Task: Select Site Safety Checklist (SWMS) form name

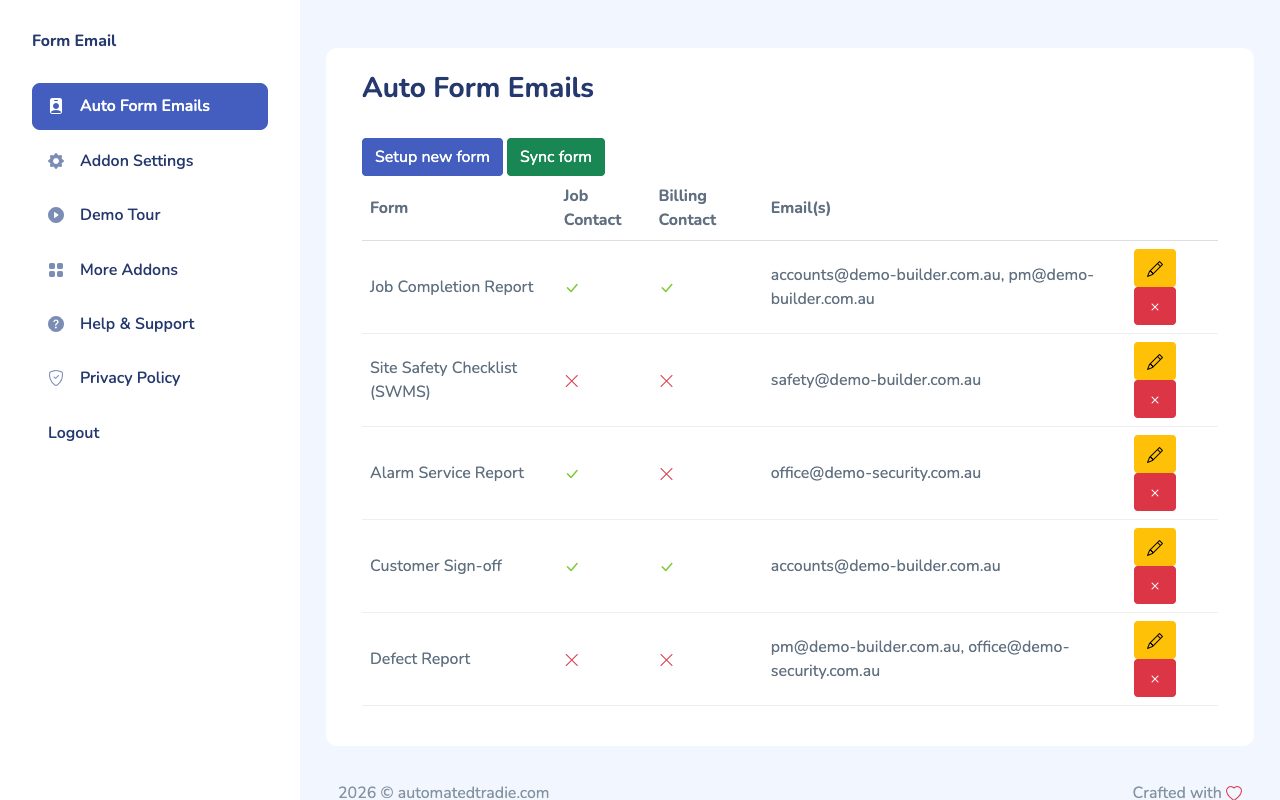Action: (444, 380)
